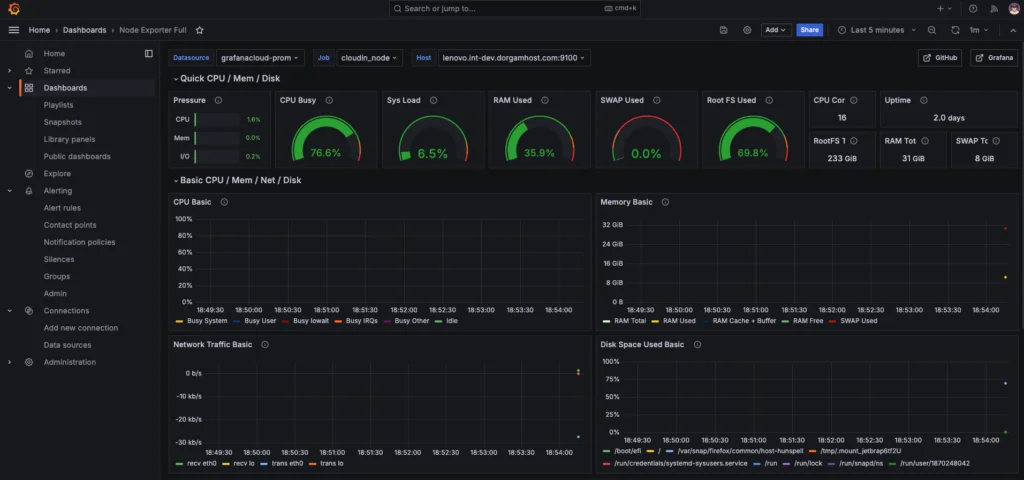Image resolution: width=1024 pixels, height=480 pixels.
Task: Refresh the dashboard with the refresh icon
Action: point(955,30)
